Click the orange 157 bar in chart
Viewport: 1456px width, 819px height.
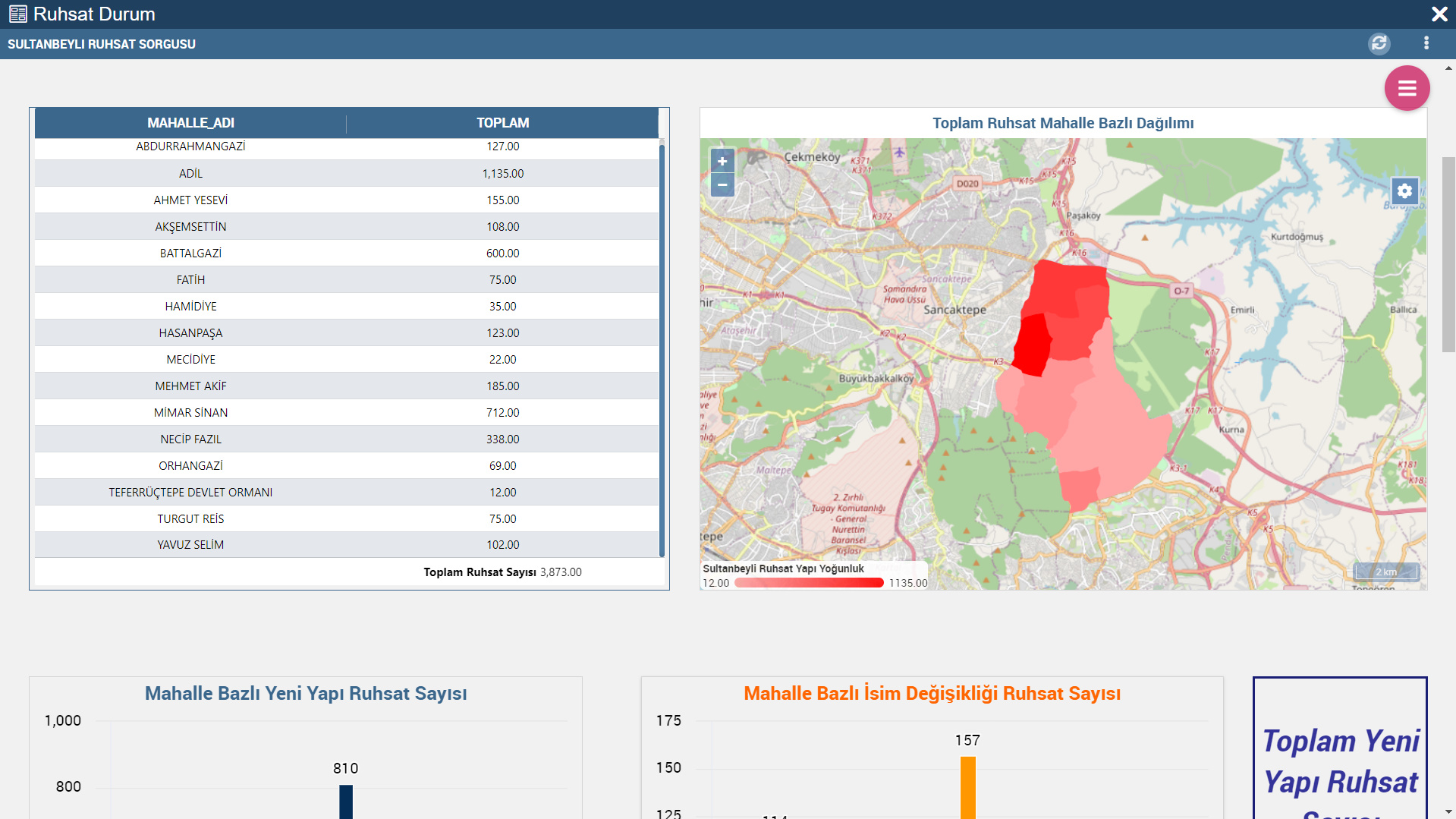[x=967, y=787]
